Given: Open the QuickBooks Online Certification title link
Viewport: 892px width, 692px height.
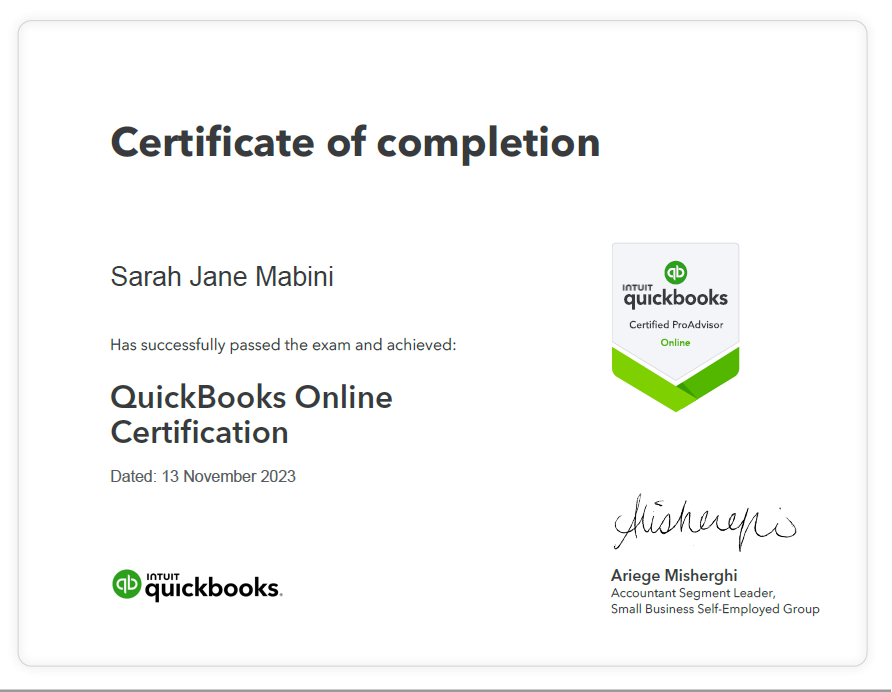Looking at the screenshot, I should (251, 414).
